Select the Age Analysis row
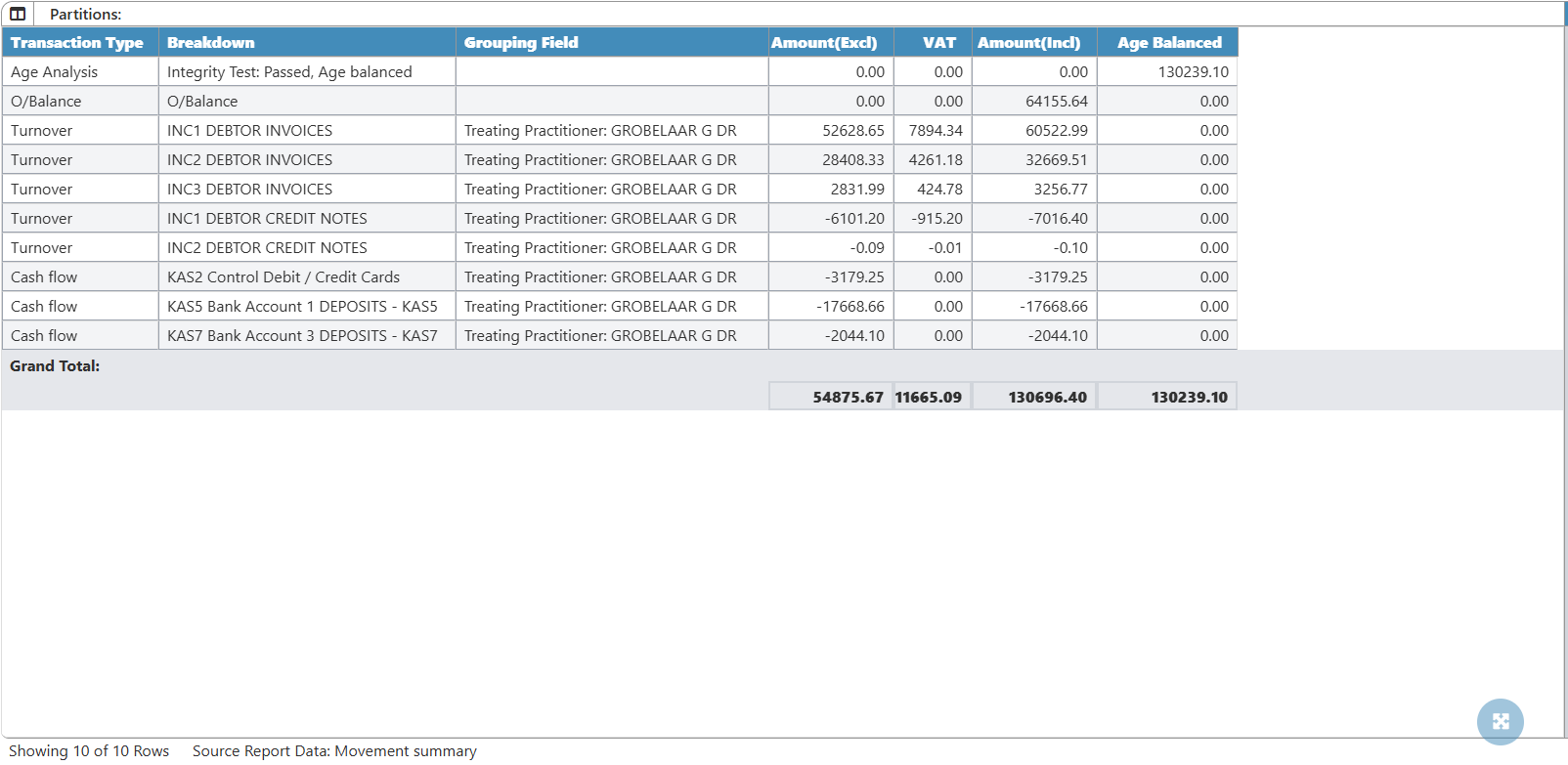Image resolution: width=1568 pixels, height=765 pixels. (55, 72)
